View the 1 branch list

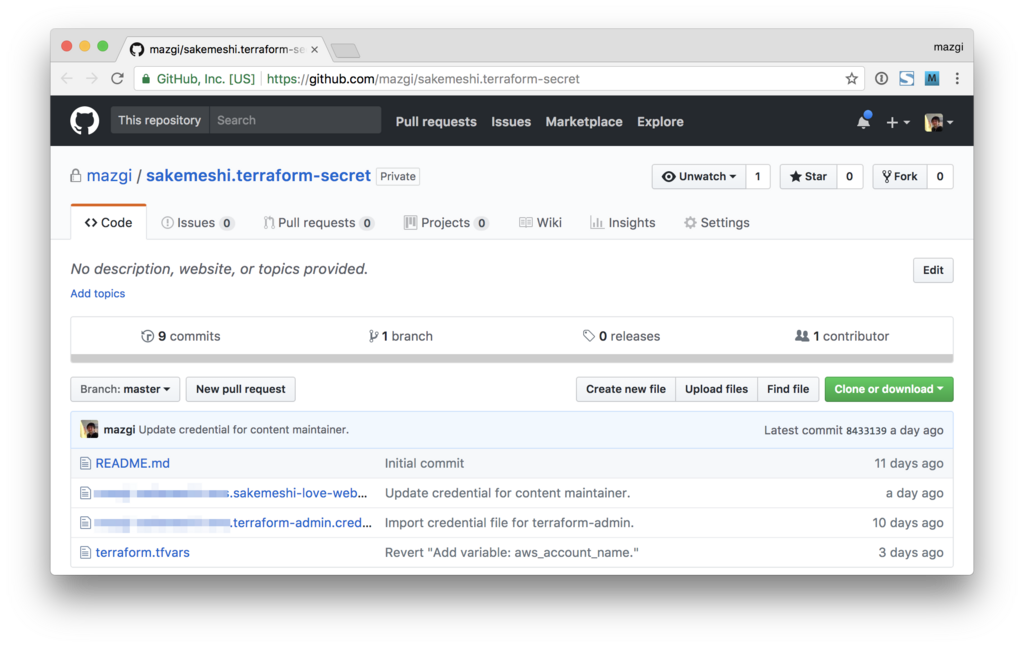(400, 336)
